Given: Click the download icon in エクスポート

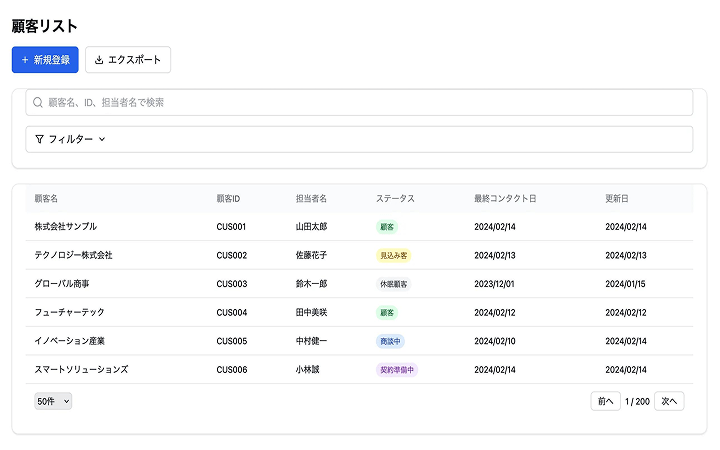Looking at the screenshot, I should click(99, 60).
